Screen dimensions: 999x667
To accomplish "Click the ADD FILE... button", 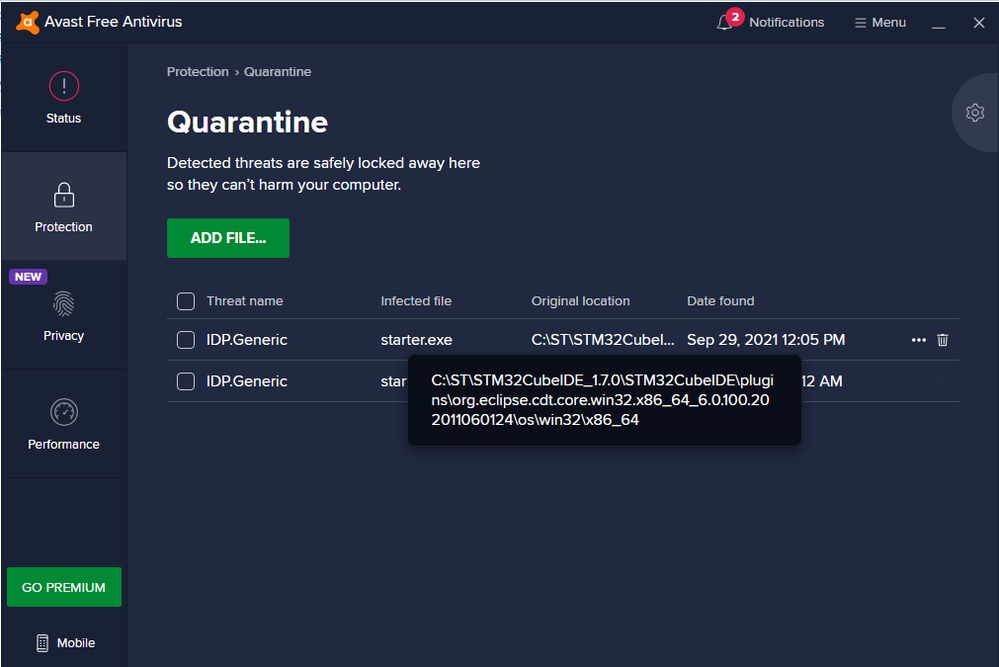I will [228, 238].
